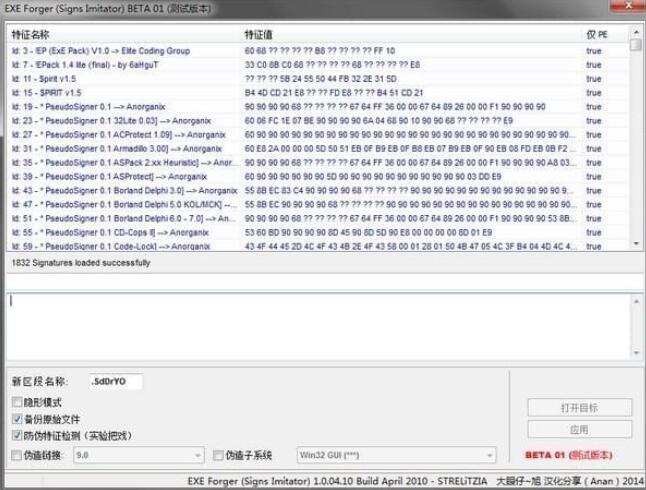This screenshot has height=490, width=646.
Task: Open the Win32 GUI subsystem dropdown
Action: 396,455
